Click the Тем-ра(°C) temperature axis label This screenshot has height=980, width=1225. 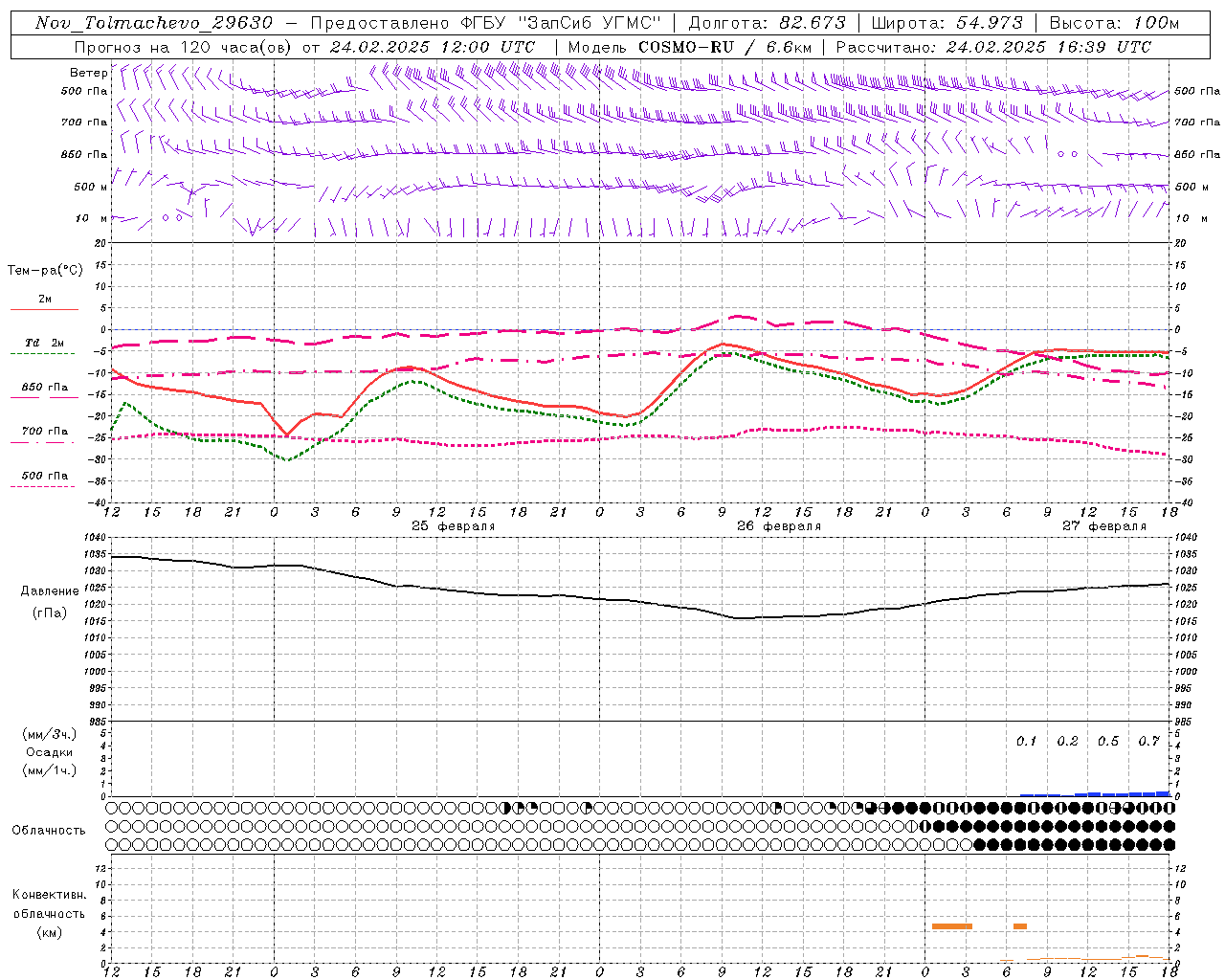(x=45, y=271)
